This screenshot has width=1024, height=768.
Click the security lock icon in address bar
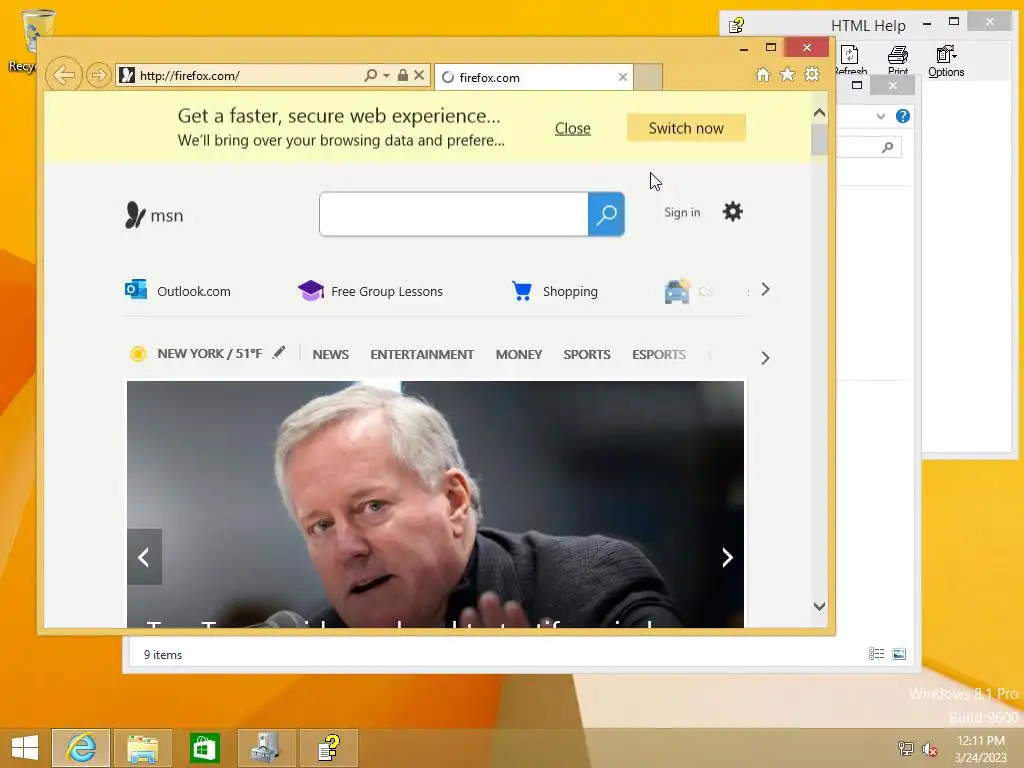pyautogui.click(x=402, y=75)
